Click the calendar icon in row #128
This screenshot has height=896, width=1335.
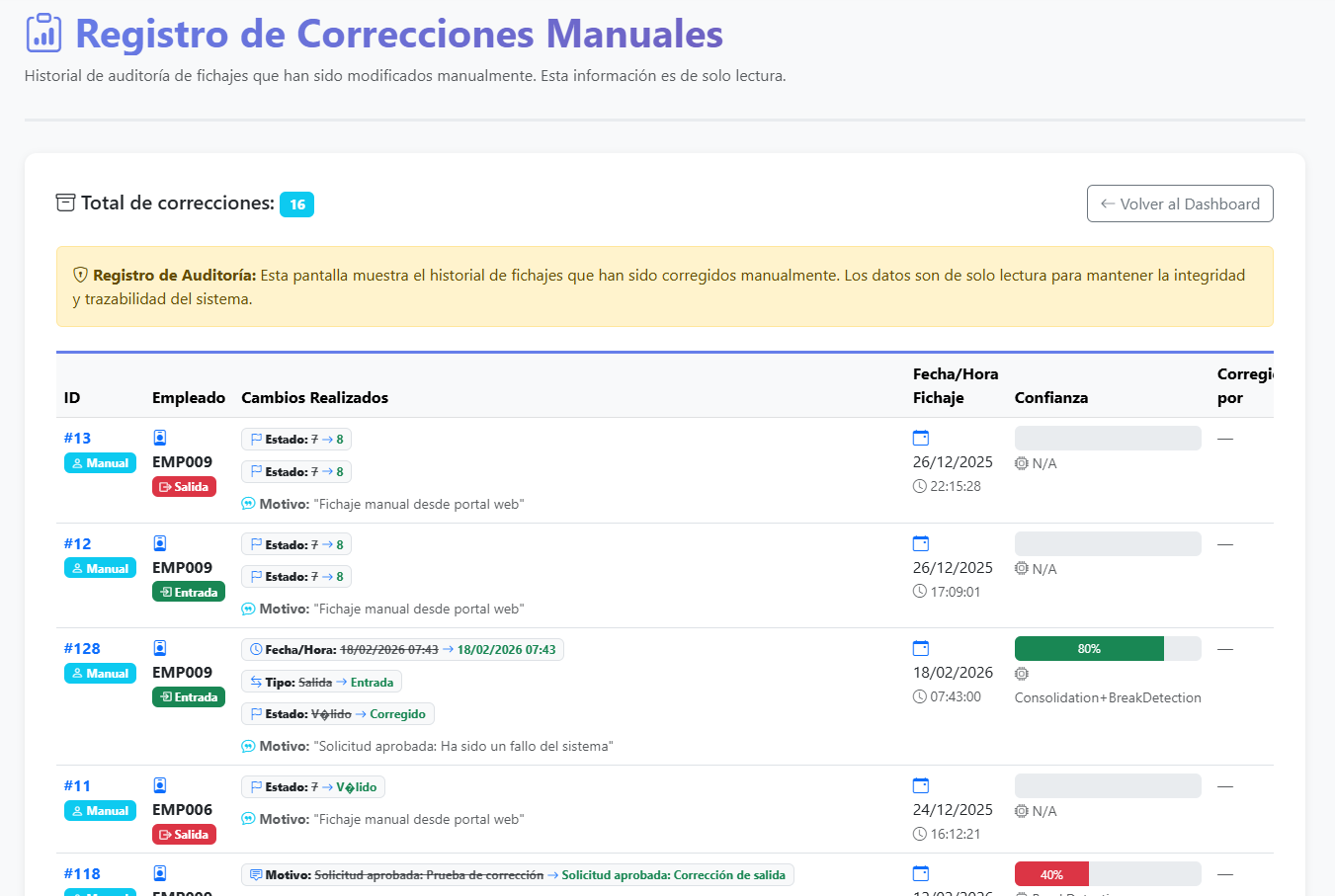[x=921, y=649]
